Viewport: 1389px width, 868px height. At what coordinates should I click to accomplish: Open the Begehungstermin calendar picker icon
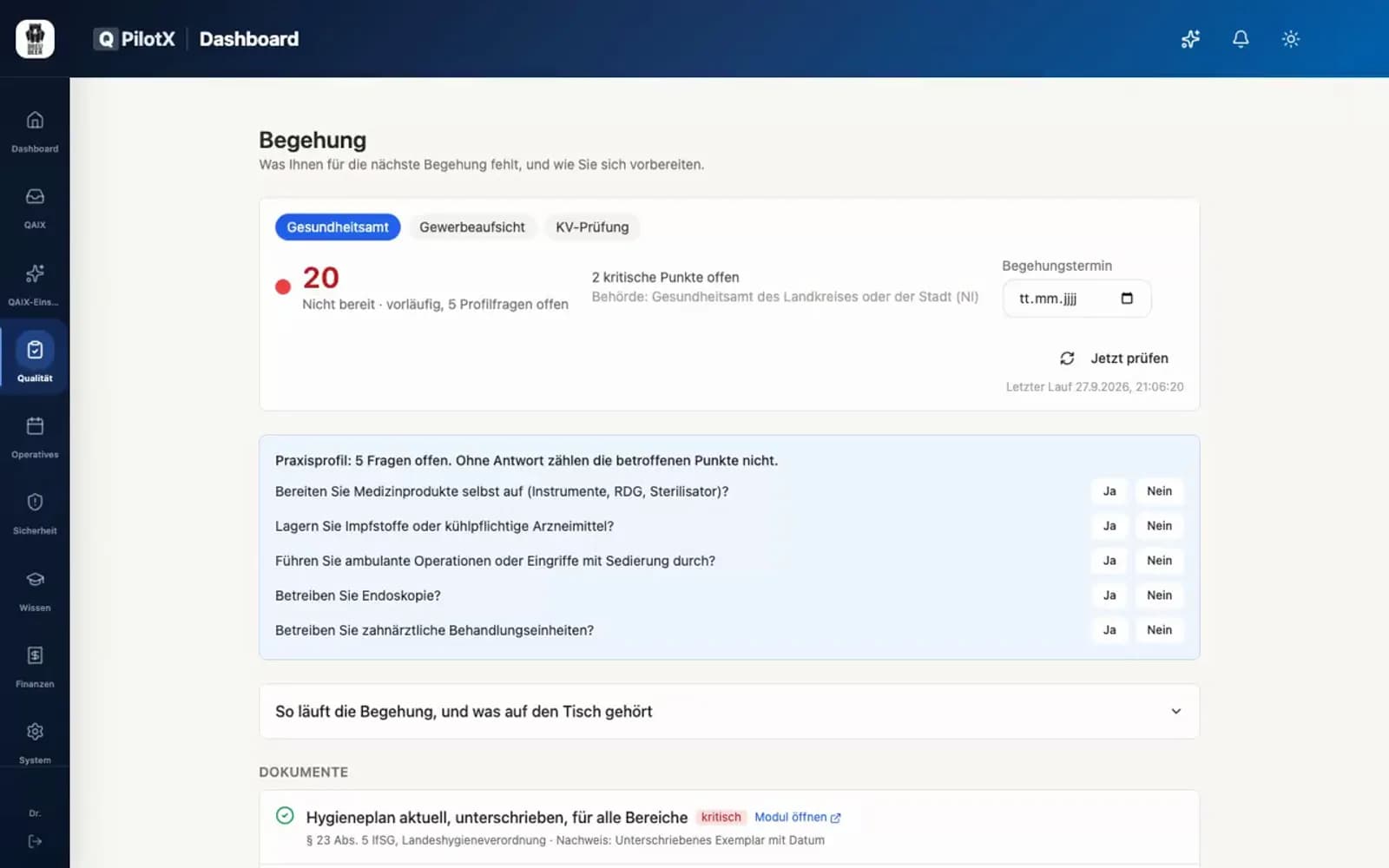tap(1127, 299)
